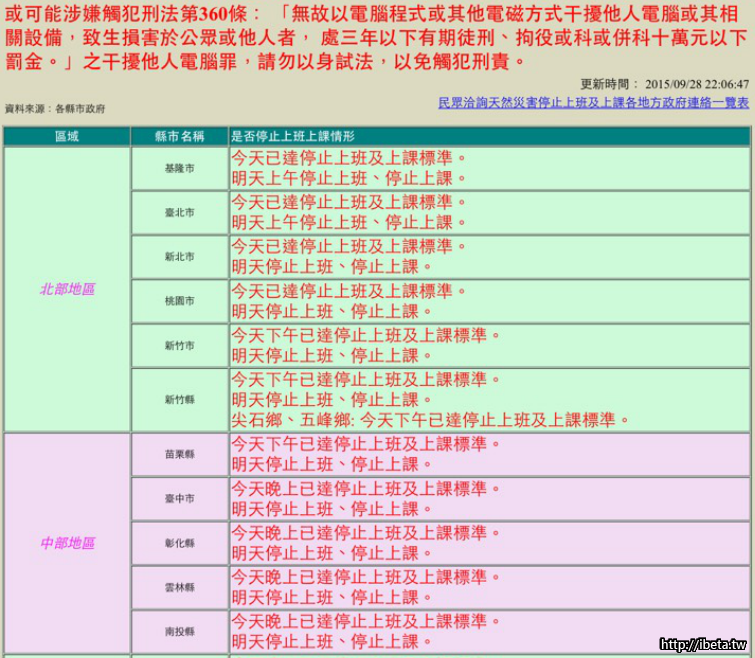Screen dimensions: 755x658
Task: Select the 北部地區 region cell
Action: [67, 289]
